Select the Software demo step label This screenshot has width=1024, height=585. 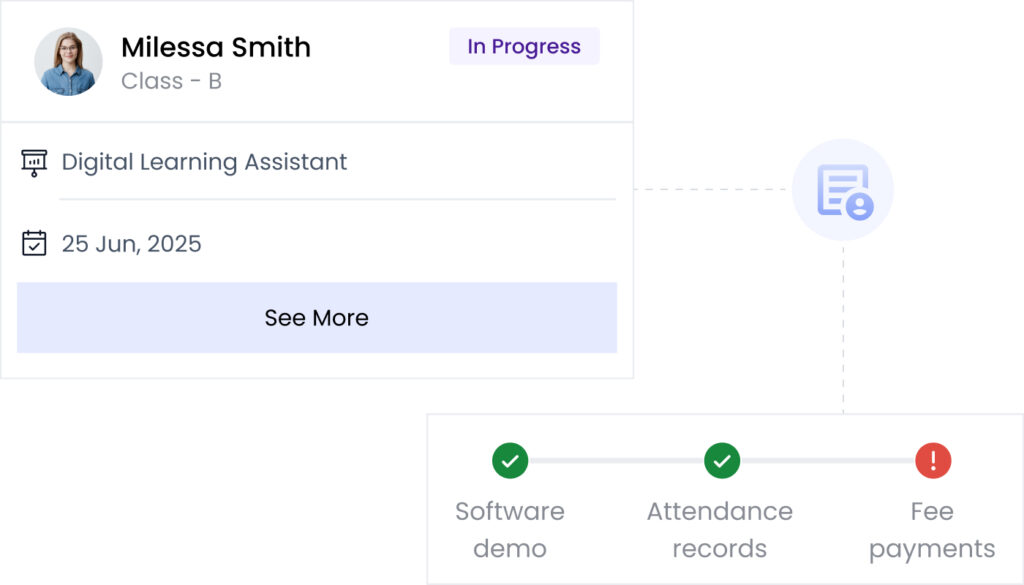click(510, 529)
